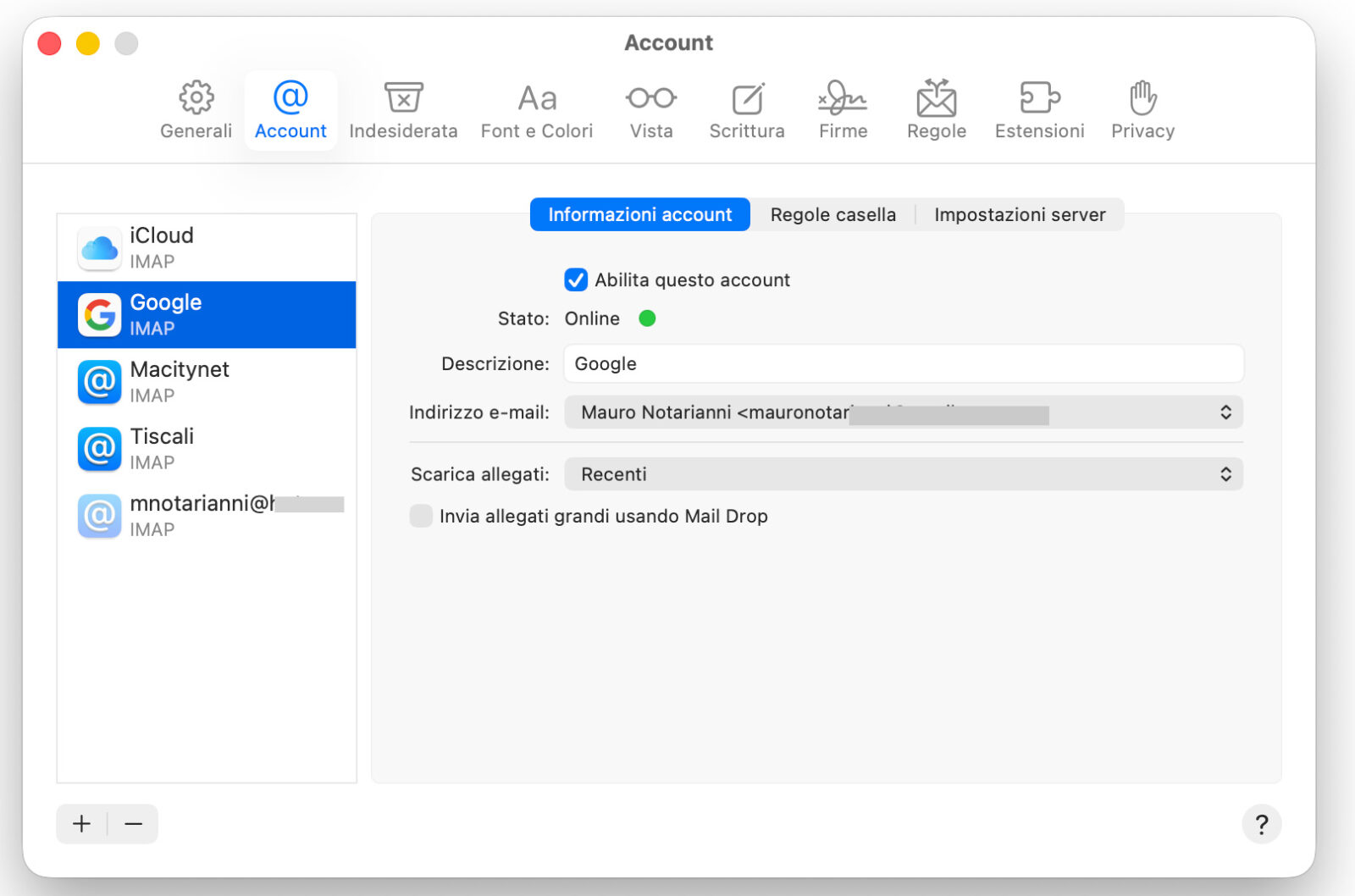
Task: Open the Privacy preferences pane
Action: [x=1142, y=108]
